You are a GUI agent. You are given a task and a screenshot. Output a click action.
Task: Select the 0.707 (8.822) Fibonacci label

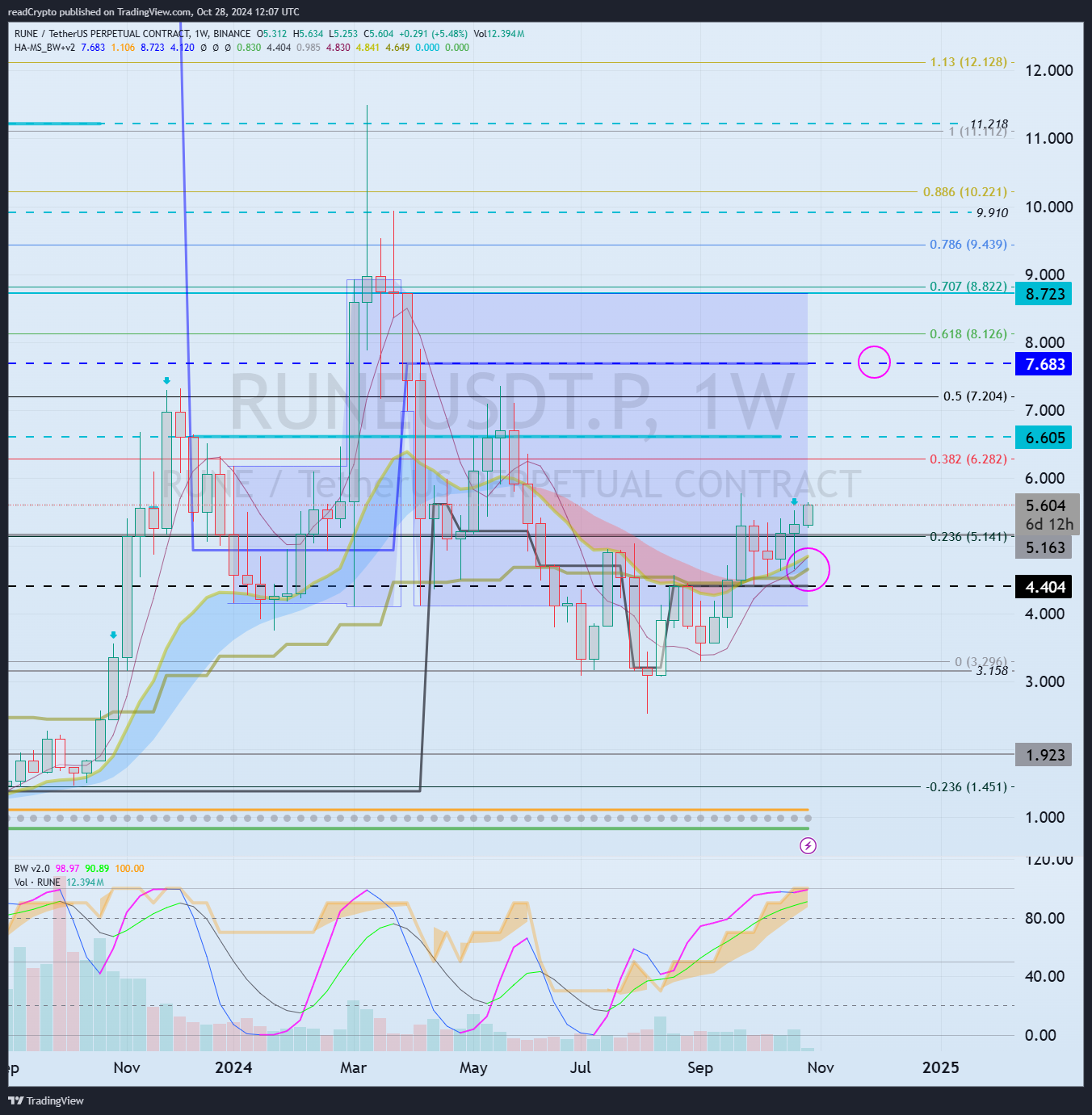(x=968, y=286)
